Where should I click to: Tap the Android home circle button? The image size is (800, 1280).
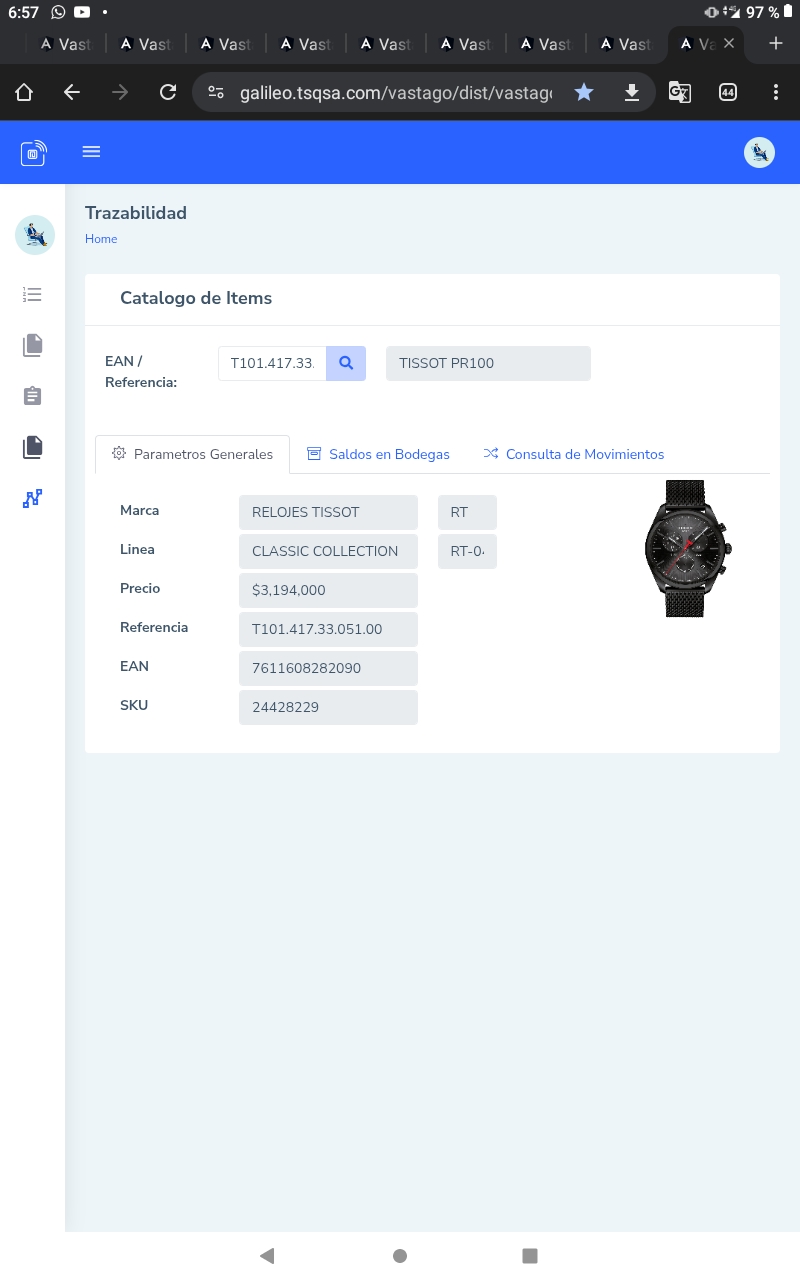click(x=400, y=1256)
